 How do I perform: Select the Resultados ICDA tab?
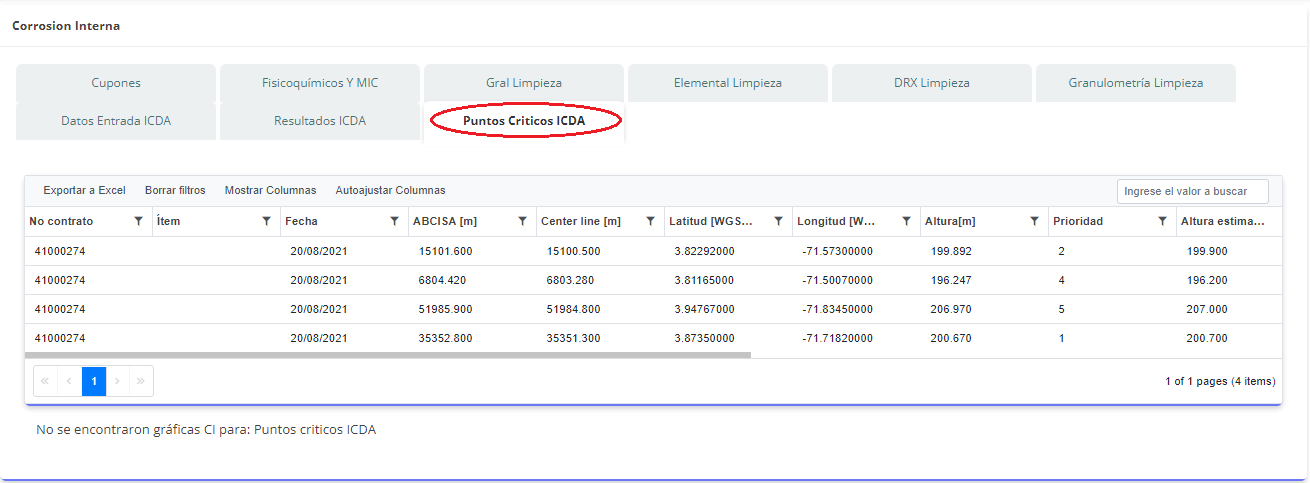tap(320, 121)
